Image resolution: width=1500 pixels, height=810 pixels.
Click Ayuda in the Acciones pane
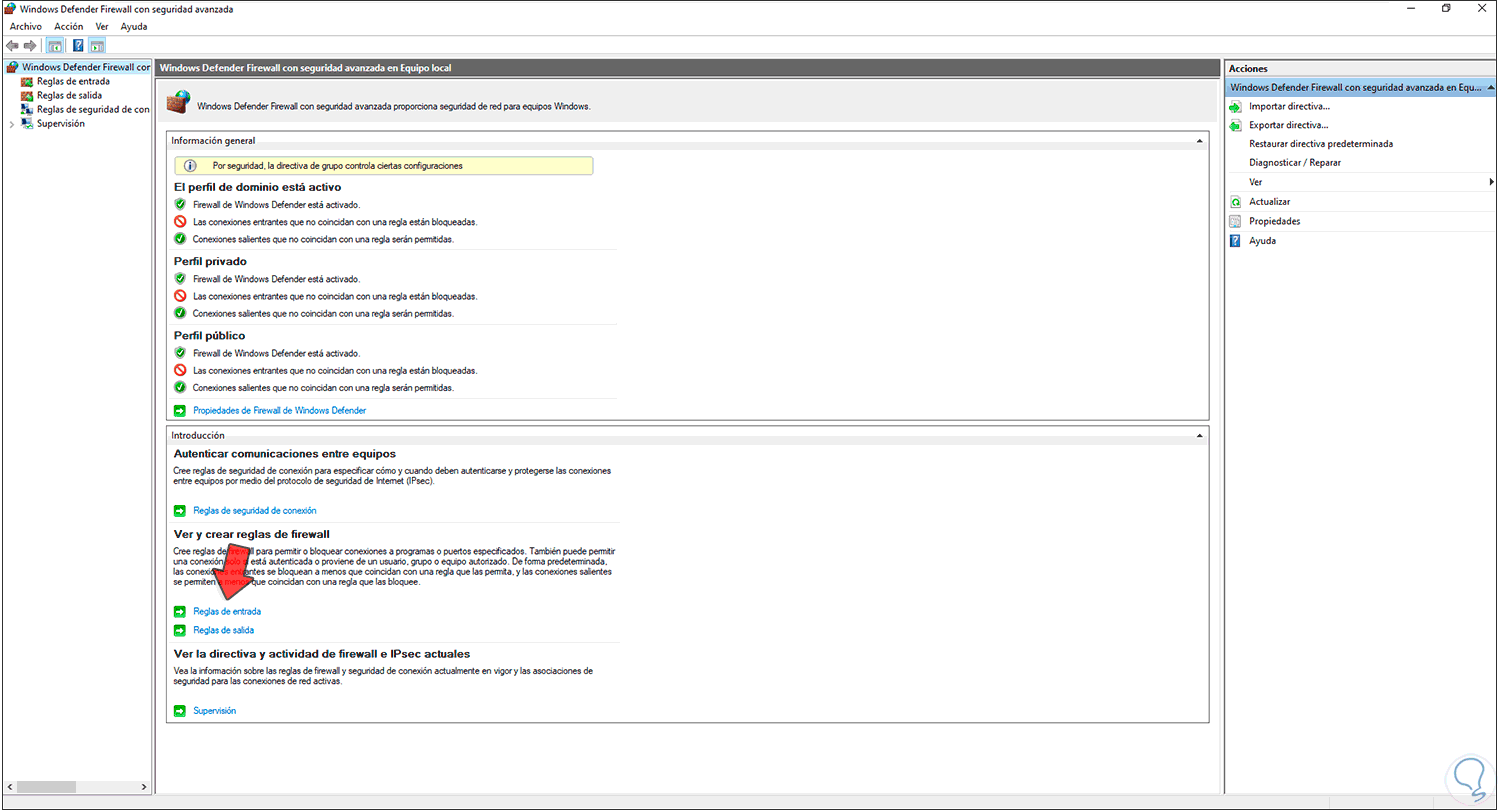tap(1262, 241)
